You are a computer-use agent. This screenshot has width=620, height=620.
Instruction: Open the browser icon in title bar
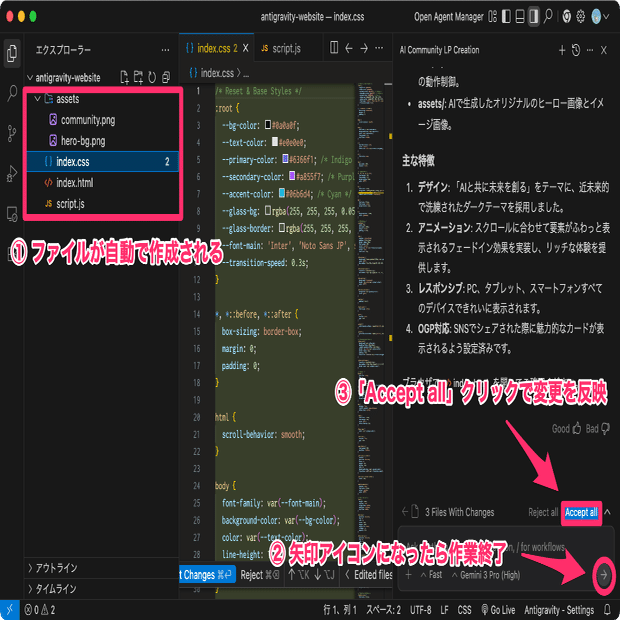pos(567,17)
